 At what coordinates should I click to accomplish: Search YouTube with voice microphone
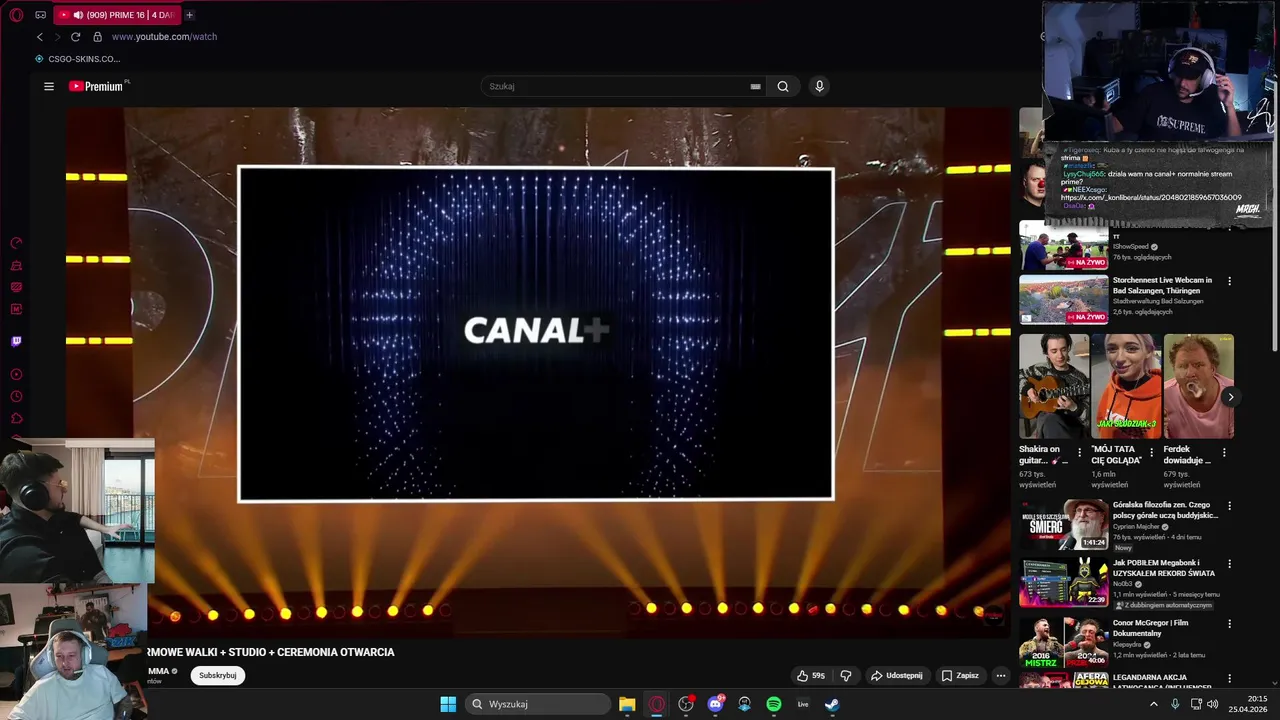819,86
